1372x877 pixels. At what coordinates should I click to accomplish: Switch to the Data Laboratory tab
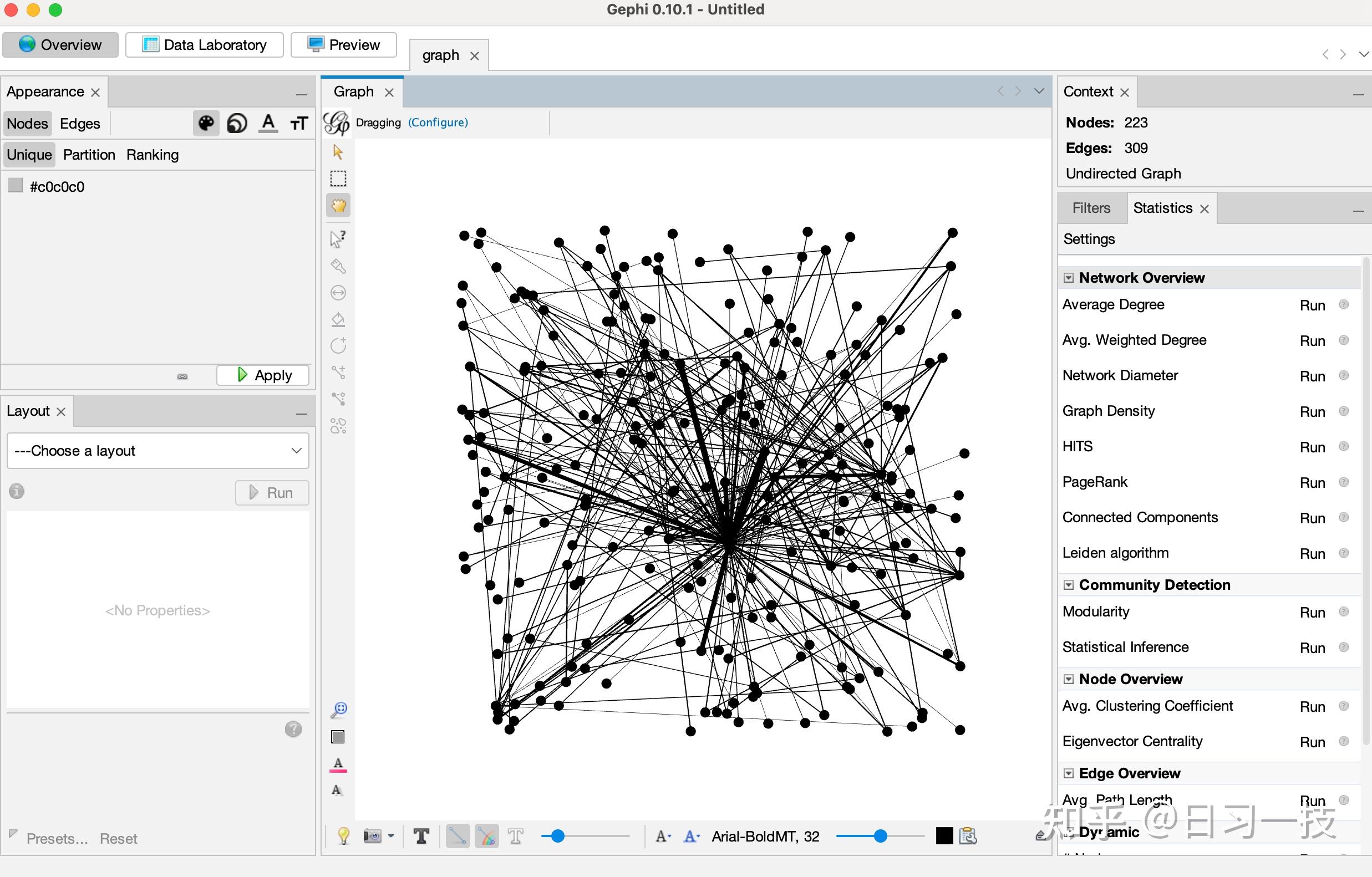(x=205, y=45)
